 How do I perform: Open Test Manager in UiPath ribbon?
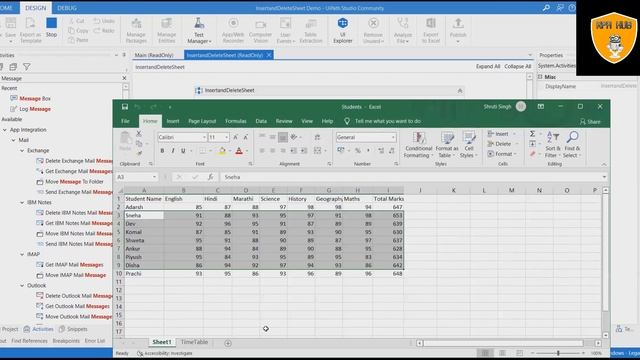click(x=199, y=30)
